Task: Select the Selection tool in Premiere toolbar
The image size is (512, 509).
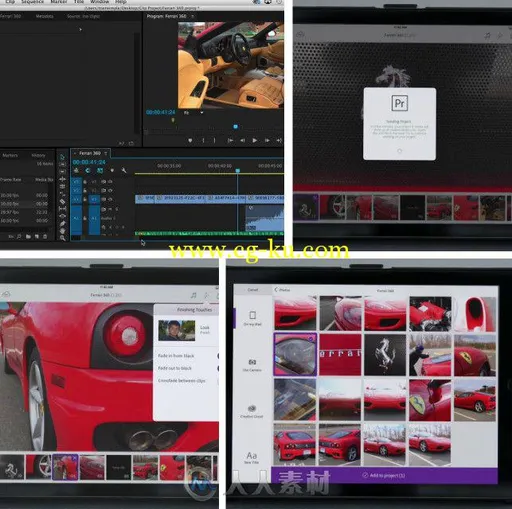Action: 62,157
